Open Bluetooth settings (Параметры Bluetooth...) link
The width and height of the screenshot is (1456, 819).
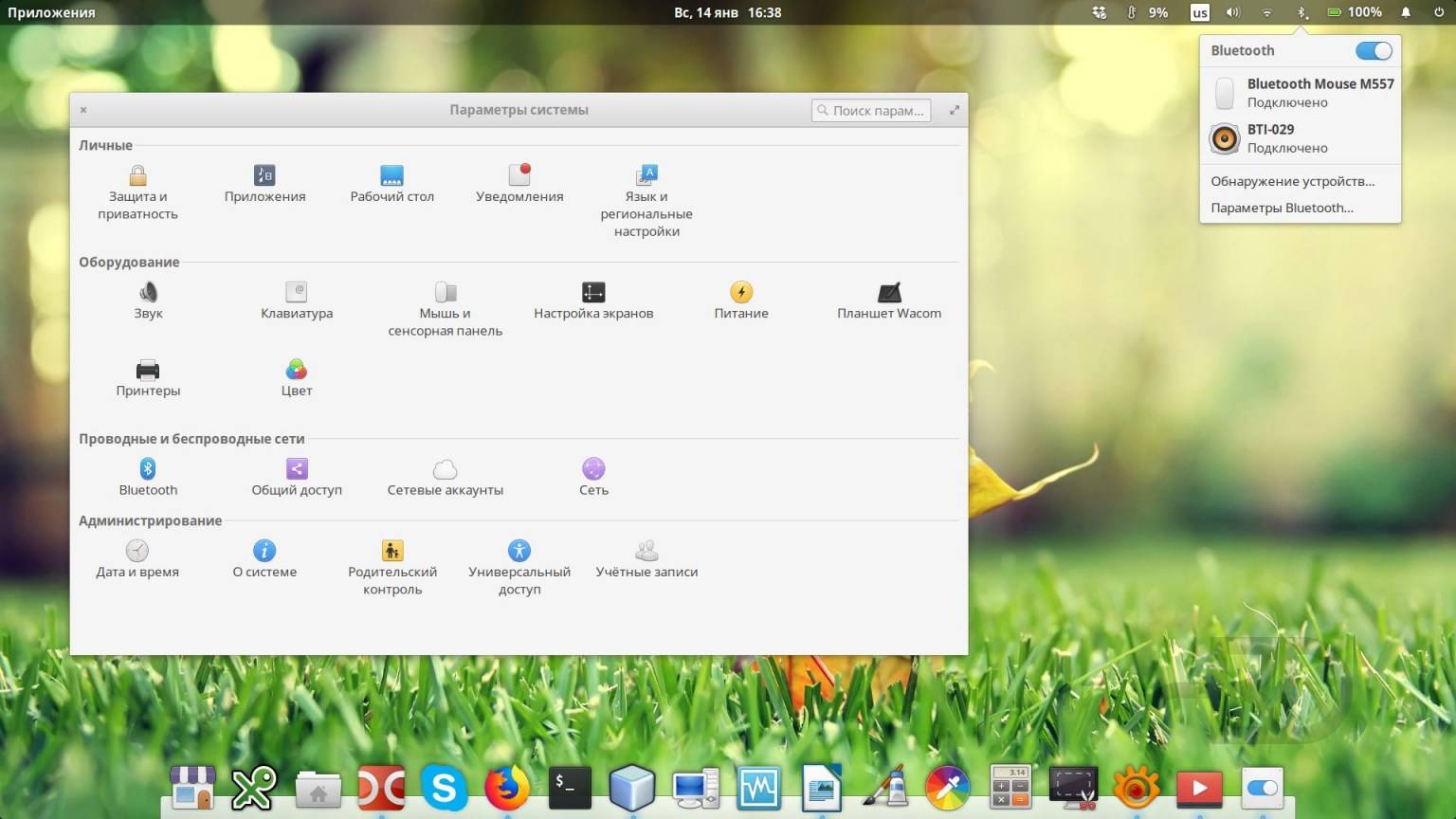pos(1282,208)
